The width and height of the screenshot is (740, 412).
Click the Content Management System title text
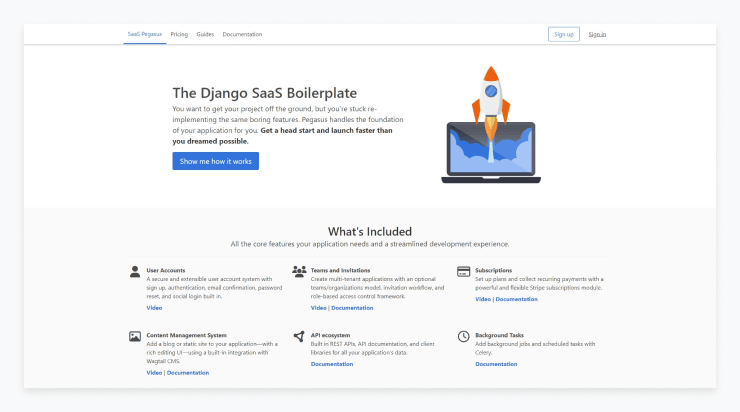coord(186,335)
